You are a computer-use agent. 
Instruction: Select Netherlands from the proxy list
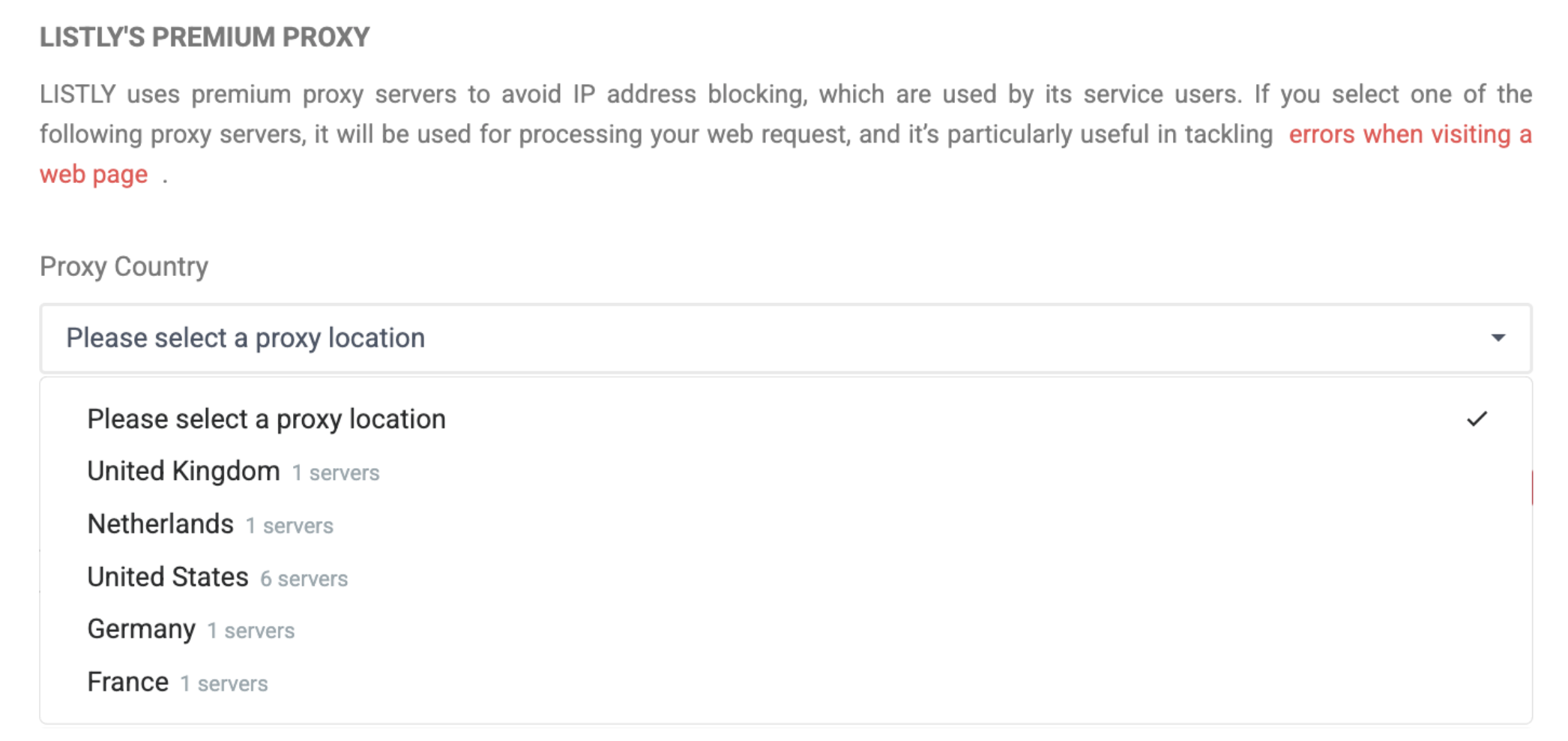click(160, 524)
